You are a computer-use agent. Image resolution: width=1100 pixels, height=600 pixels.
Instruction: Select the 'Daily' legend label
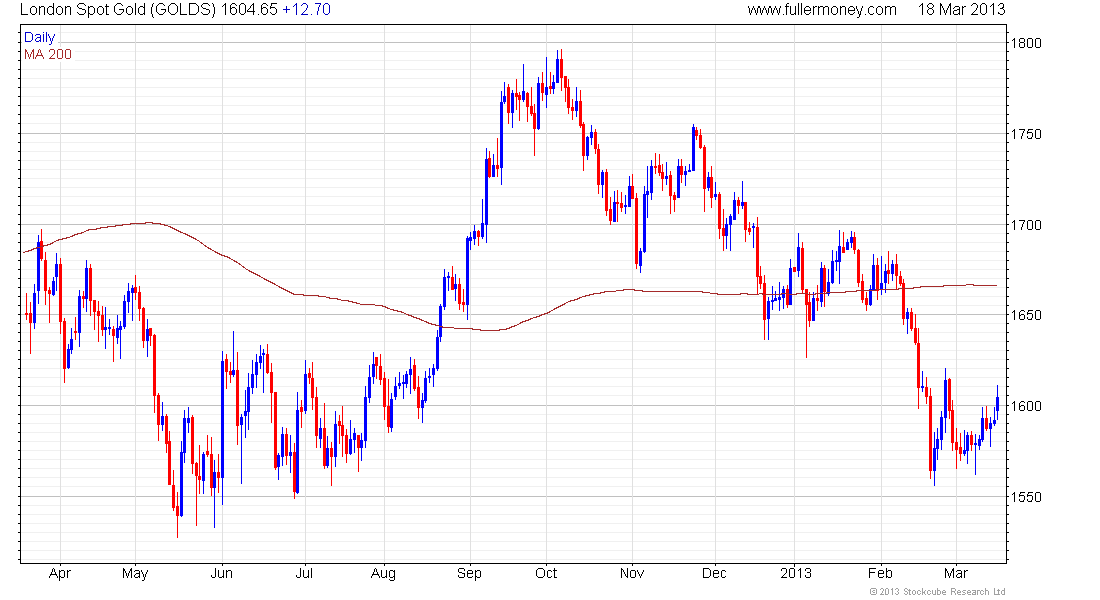[39, 37]
